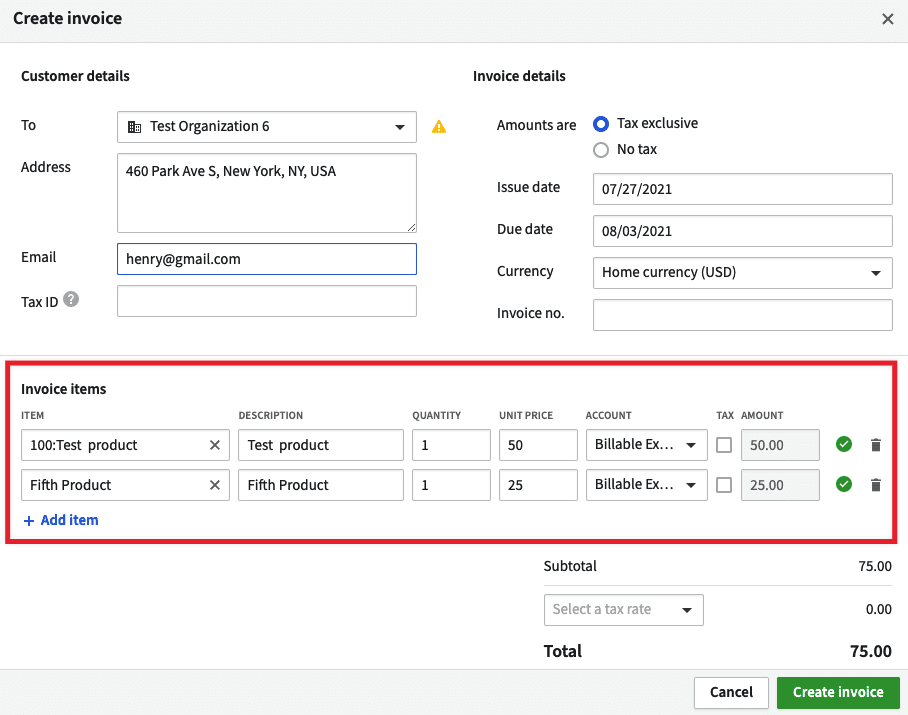The image size is (908, 715).
Task: Select the Tax exclusive radio option
Action: pyautogui.click(x=601, y=124)
